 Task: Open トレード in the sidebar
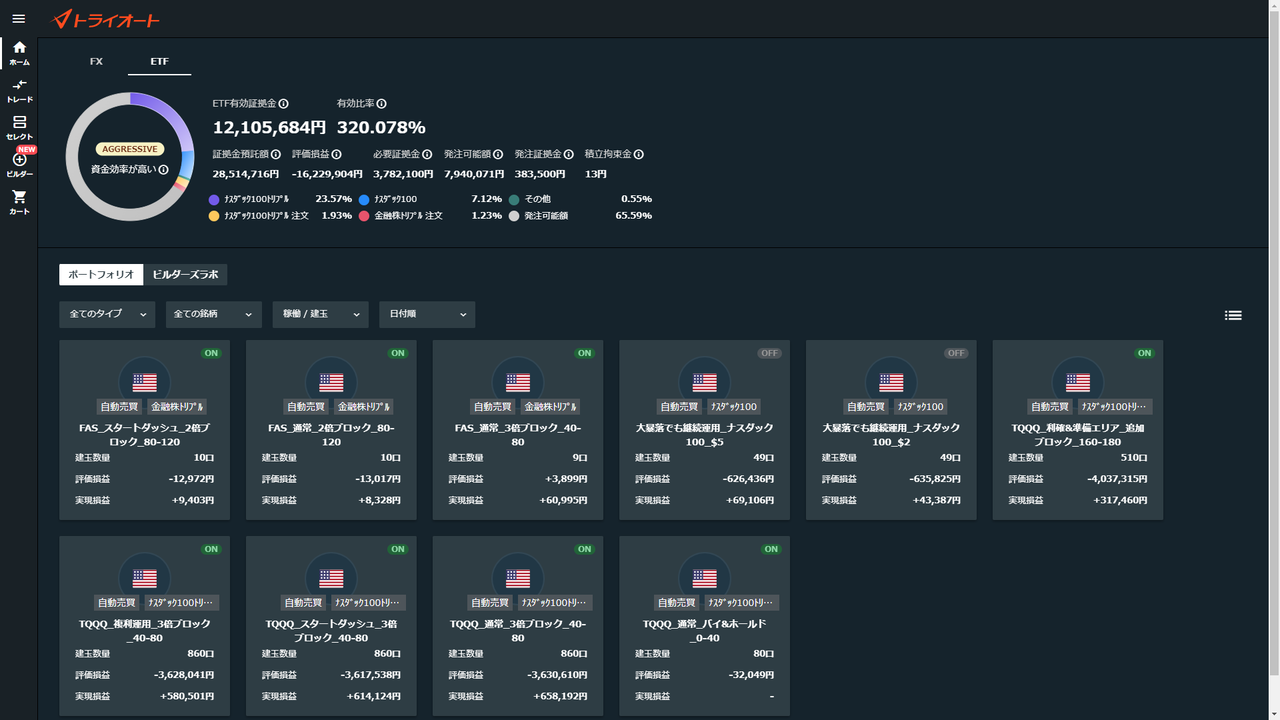(x=19, y=91)
